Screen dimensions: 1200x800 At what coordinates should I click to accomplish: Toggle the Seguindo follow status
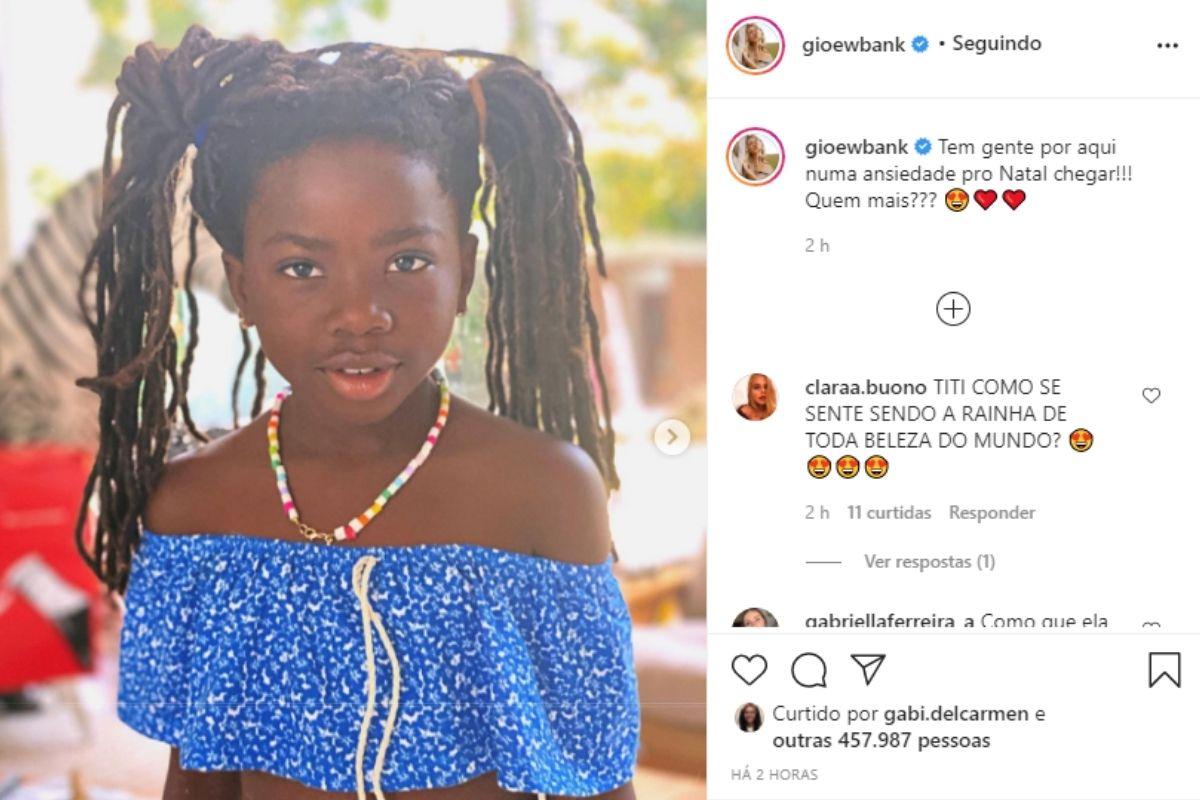[997, 44]
